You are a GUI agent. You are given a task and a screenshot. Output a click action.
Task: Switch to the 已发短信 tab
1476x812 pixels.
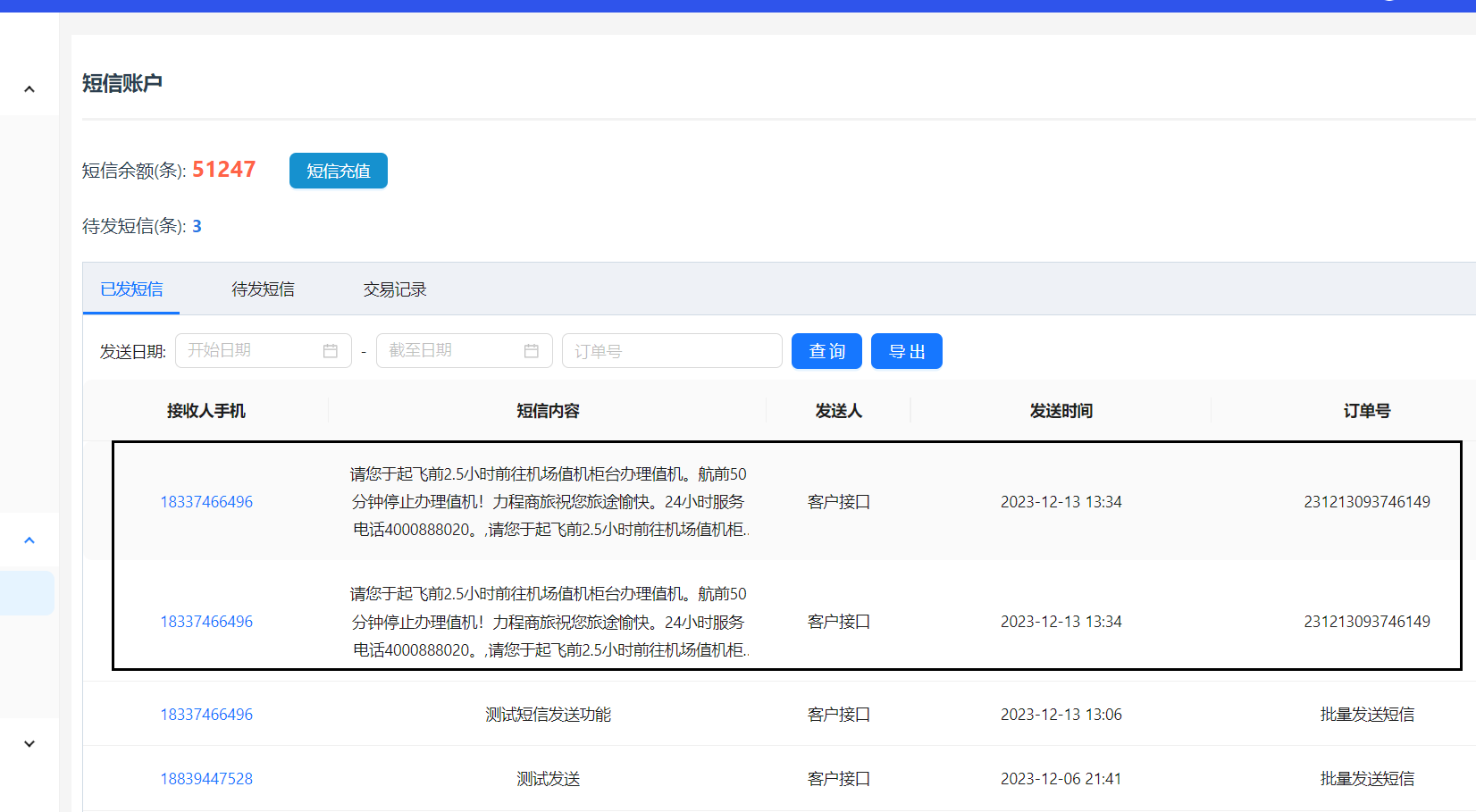[131, 289]
